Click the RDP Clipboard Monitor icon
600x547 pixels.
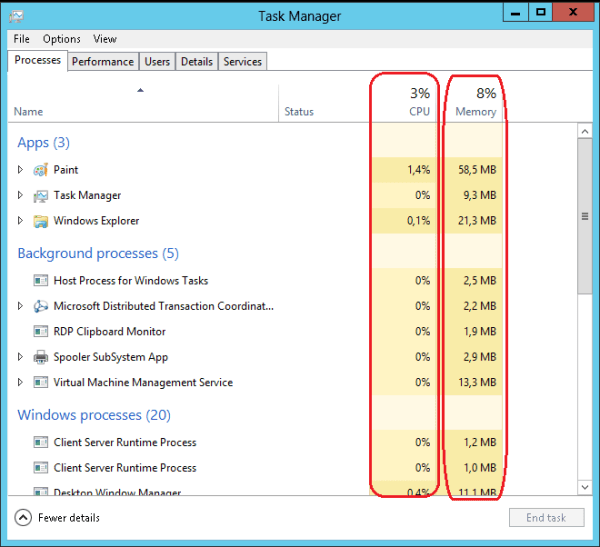pyautogui.click(x=41, y=332)
